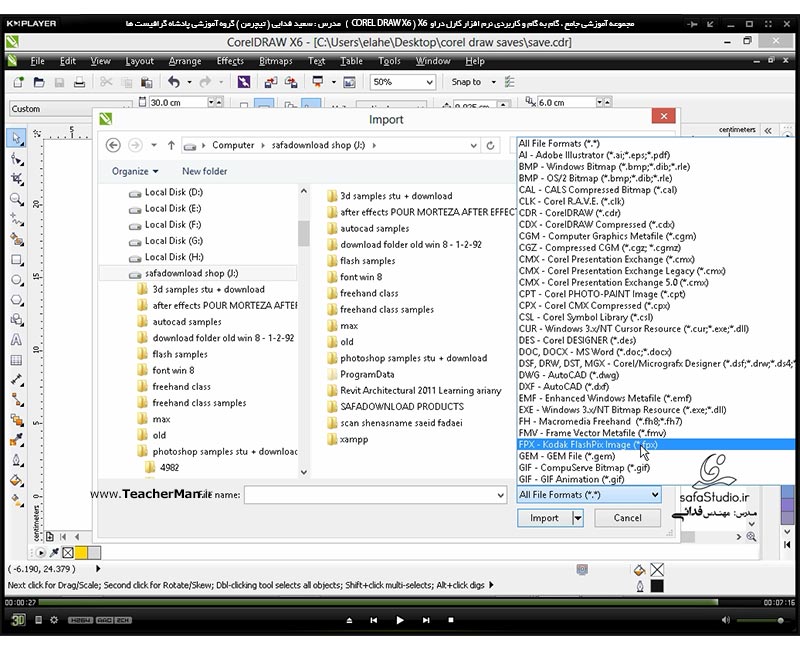Select the Ellipse tool

coord(17,280)
